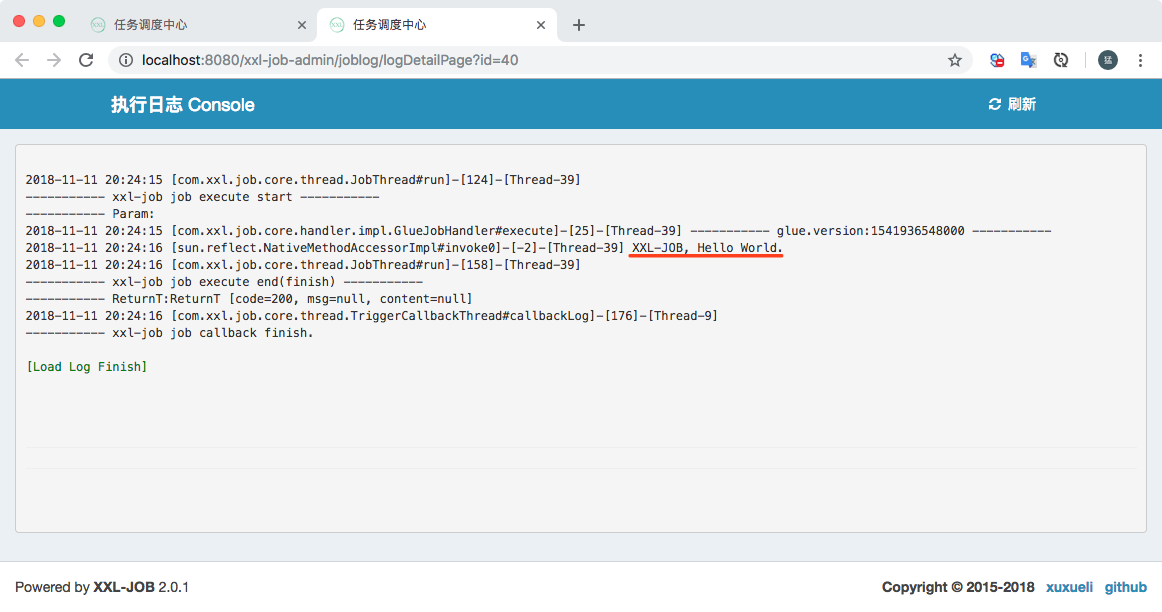
Task: Open the Google Translate extension icon
Action: [1028, 60]
